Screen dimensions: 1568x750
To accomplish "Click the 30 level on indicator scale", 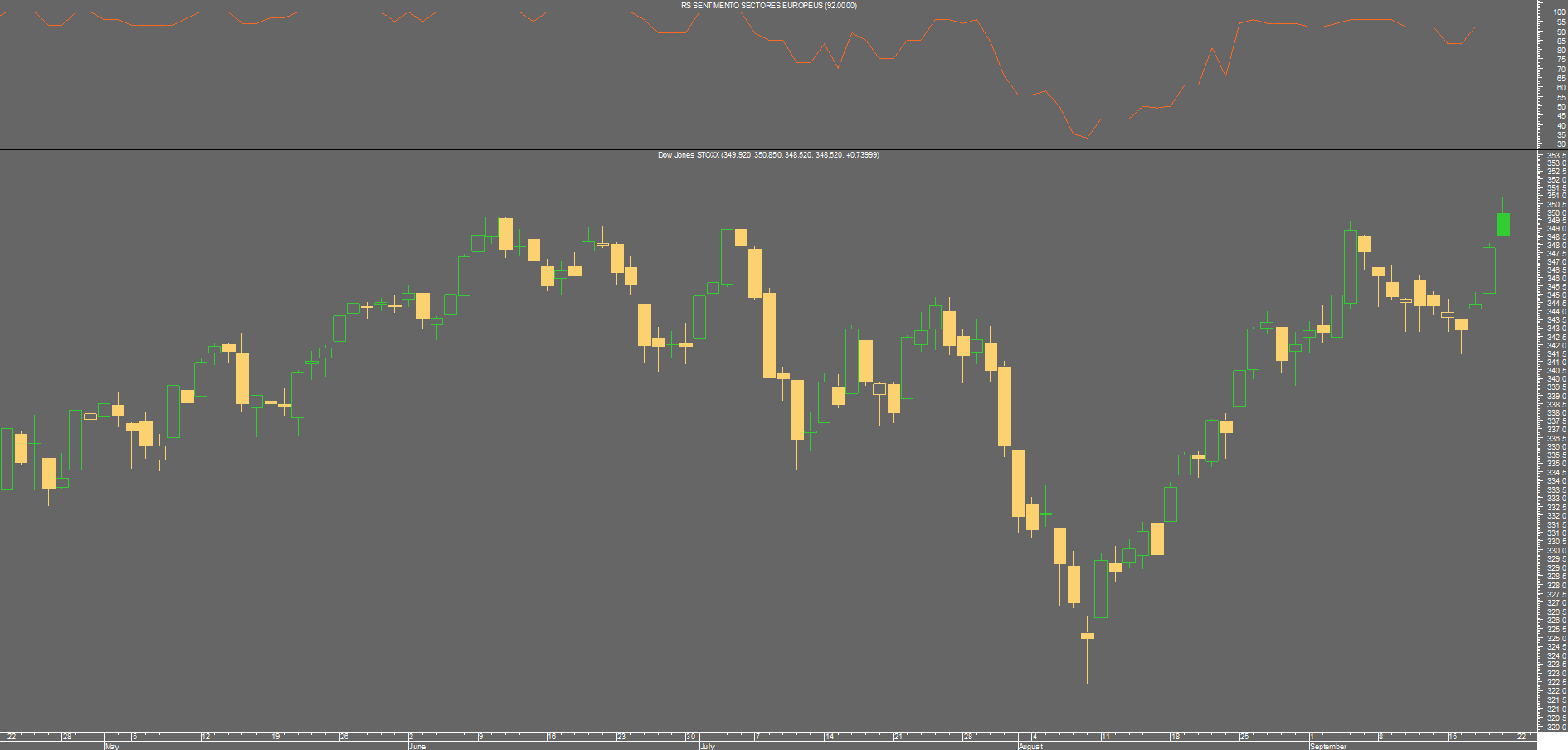I will point(1561,144).
